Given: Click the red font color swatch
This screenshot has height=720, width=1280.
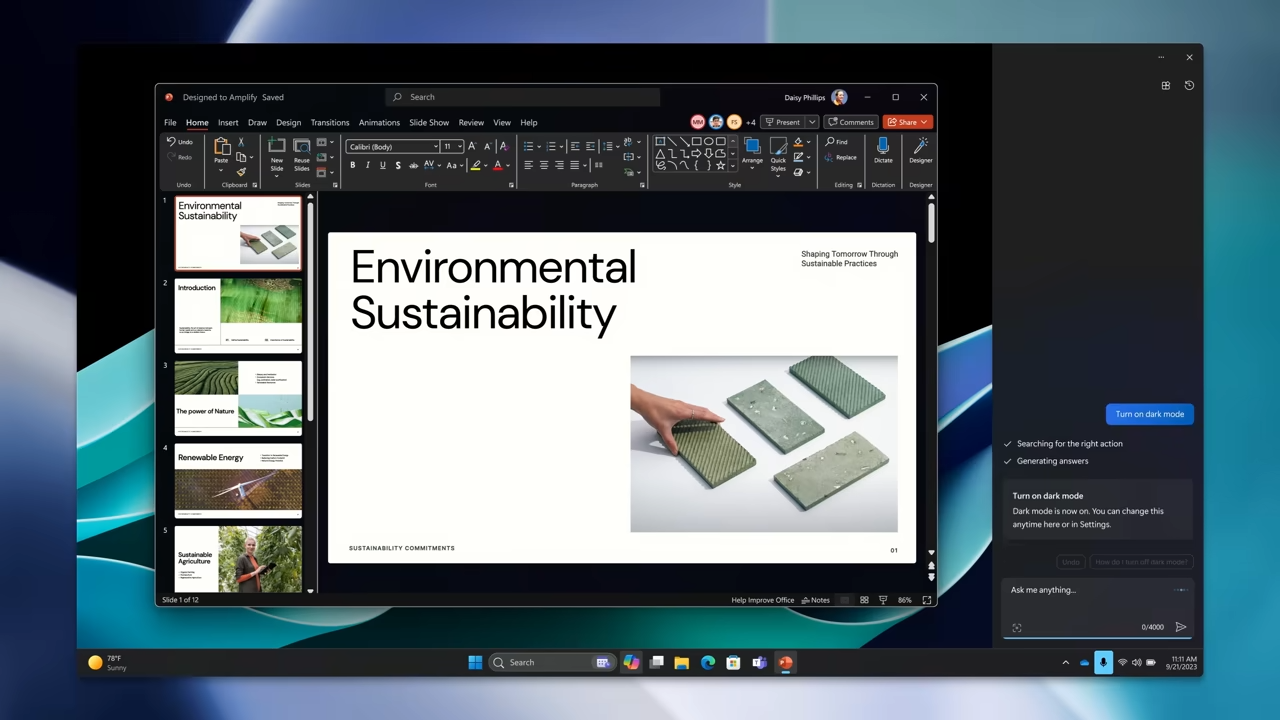Looking at the screenshot, I should [x=497, y=166].
